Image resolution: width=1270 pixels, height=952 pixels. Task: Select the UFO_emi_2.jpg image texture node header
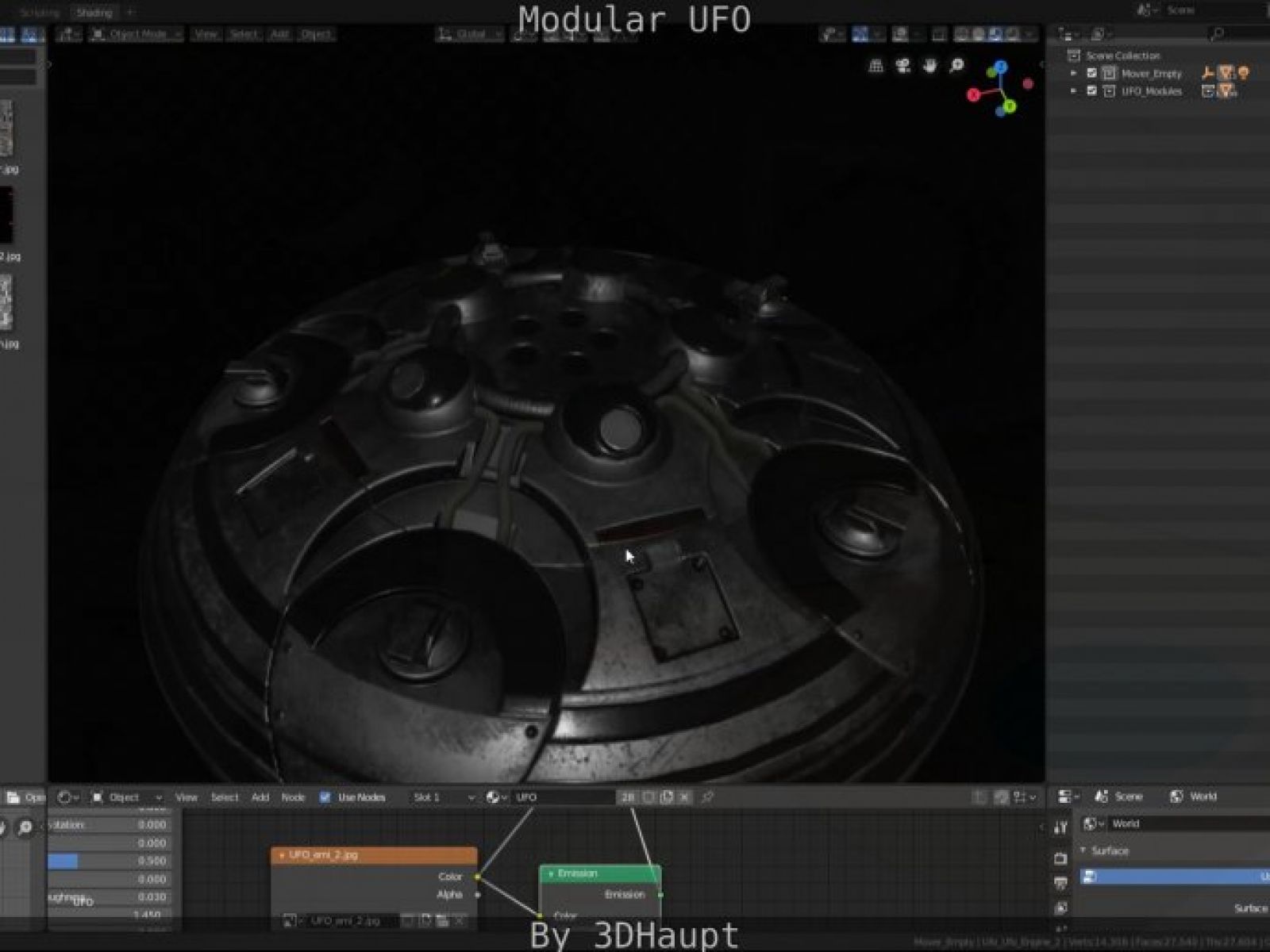point(374,856)
